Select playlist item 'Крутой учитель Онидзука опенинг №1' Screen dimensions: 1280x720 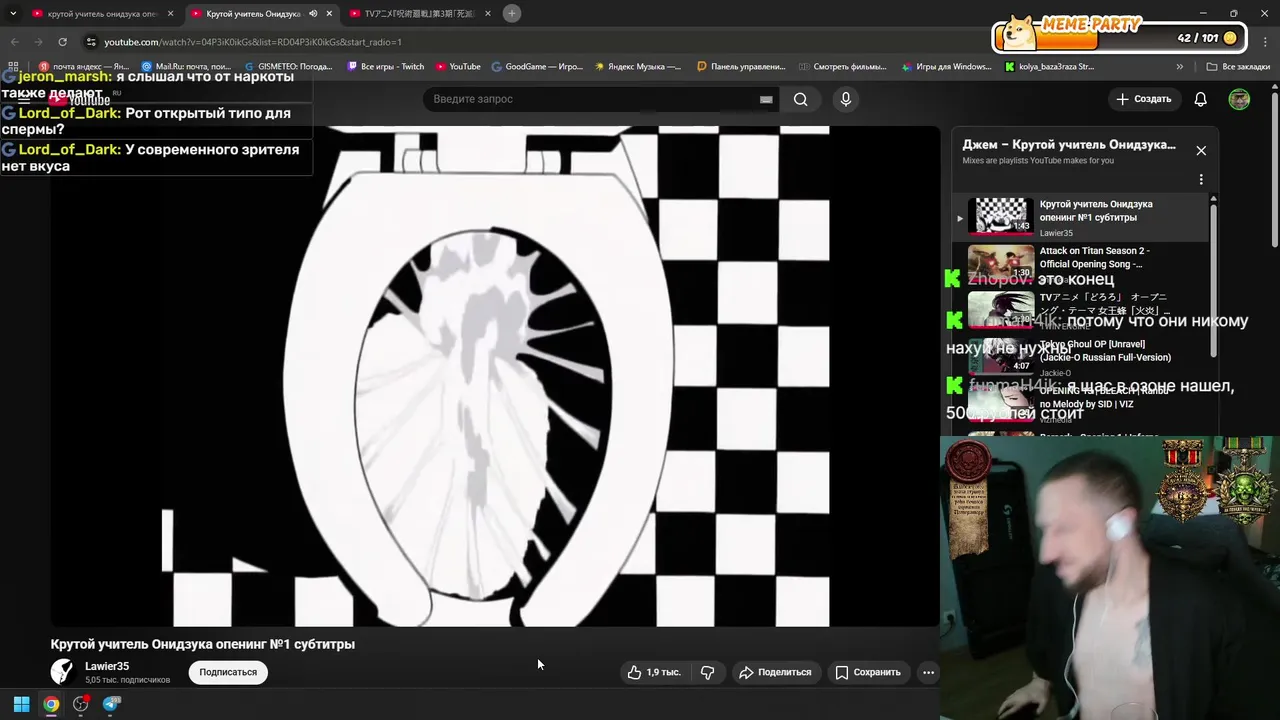(x=1082, y=216)
